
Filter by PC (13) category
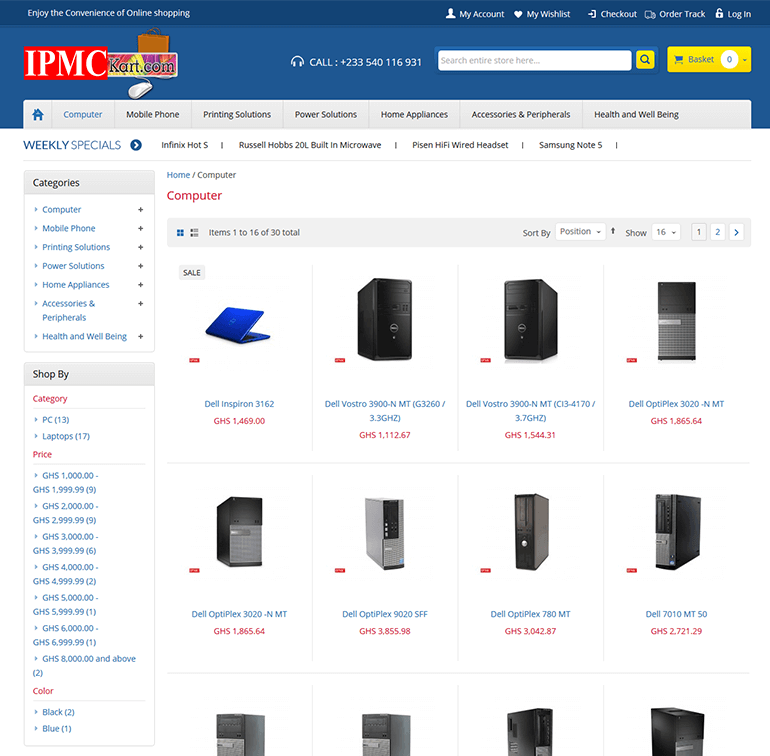(x=55, y=420)
